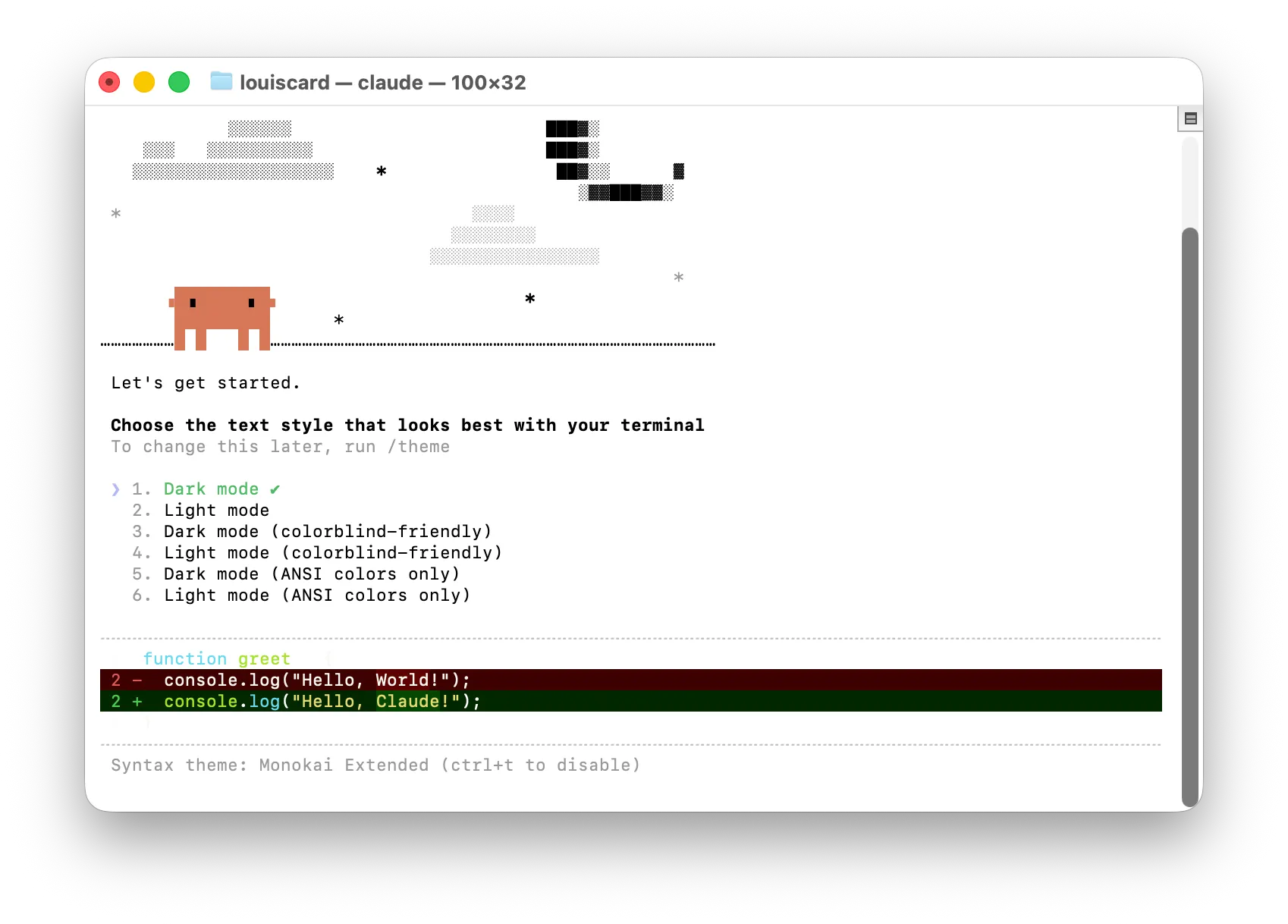Maximize the terminal with green button
The image size is (1288, 924).
[x=179, y=82]
